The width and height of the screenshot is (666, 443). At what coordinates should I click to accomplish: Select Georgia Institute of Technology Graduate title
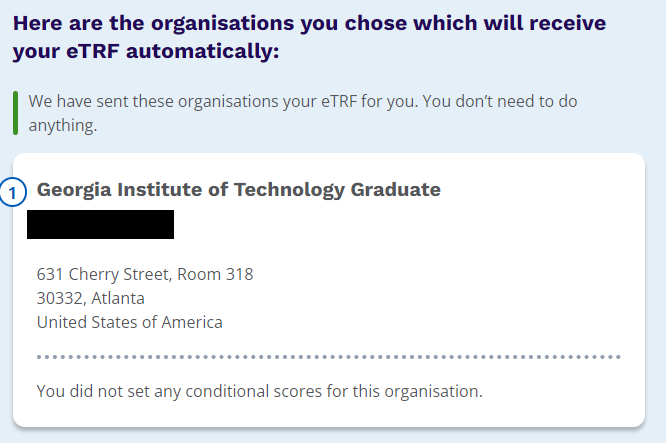coord(239,190)
